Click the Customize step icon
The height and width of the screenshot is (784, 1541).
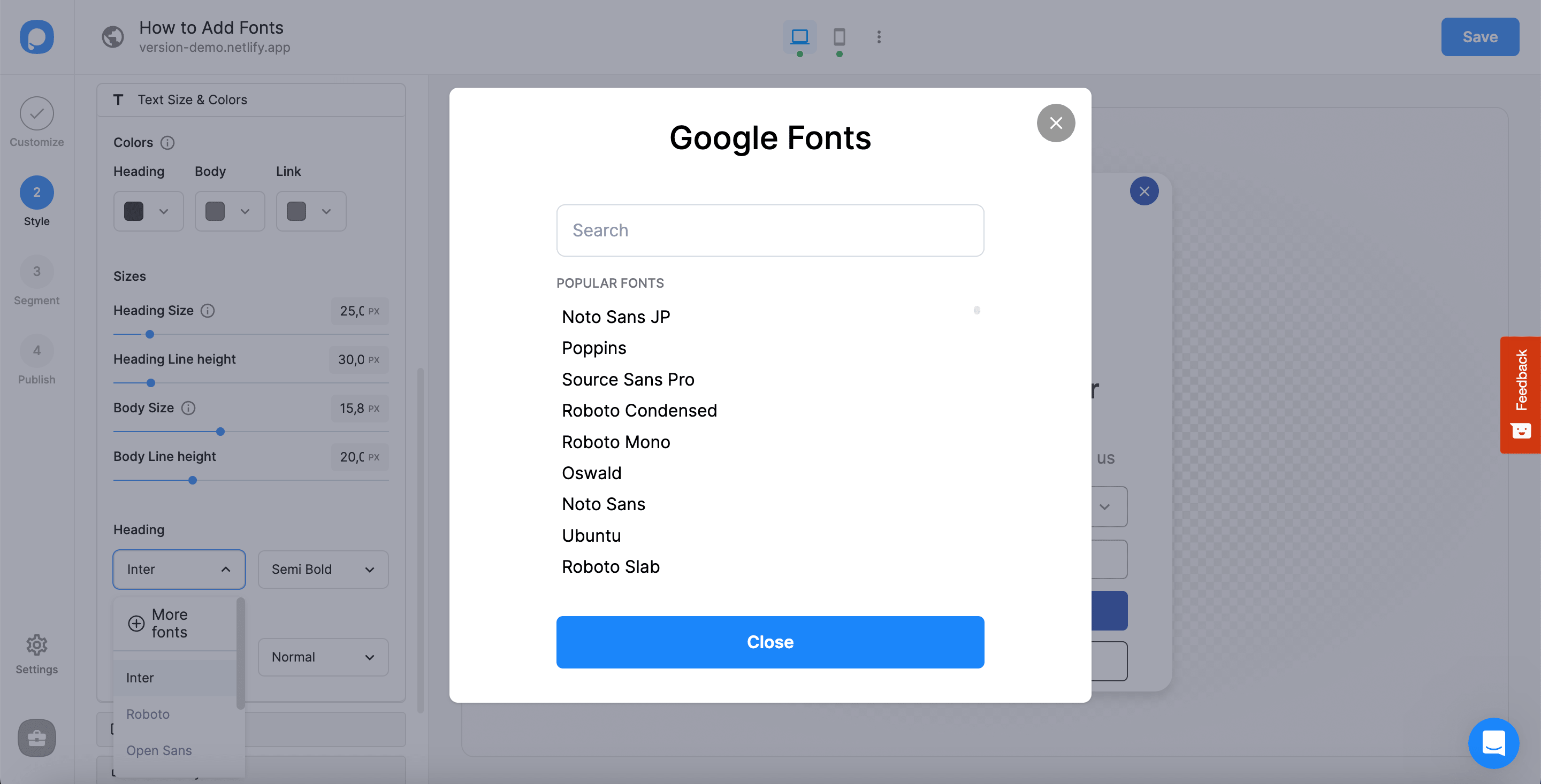pos(36,113)
